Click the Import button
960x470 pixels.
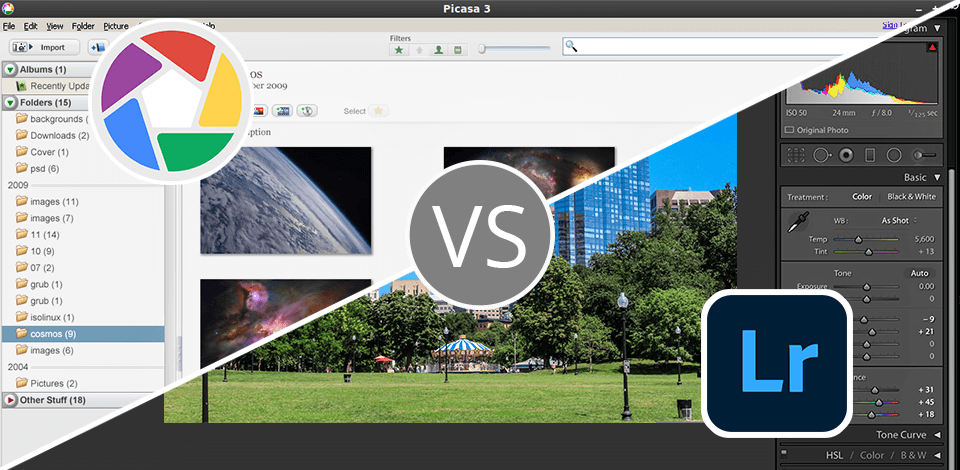[x=45, y=47]
